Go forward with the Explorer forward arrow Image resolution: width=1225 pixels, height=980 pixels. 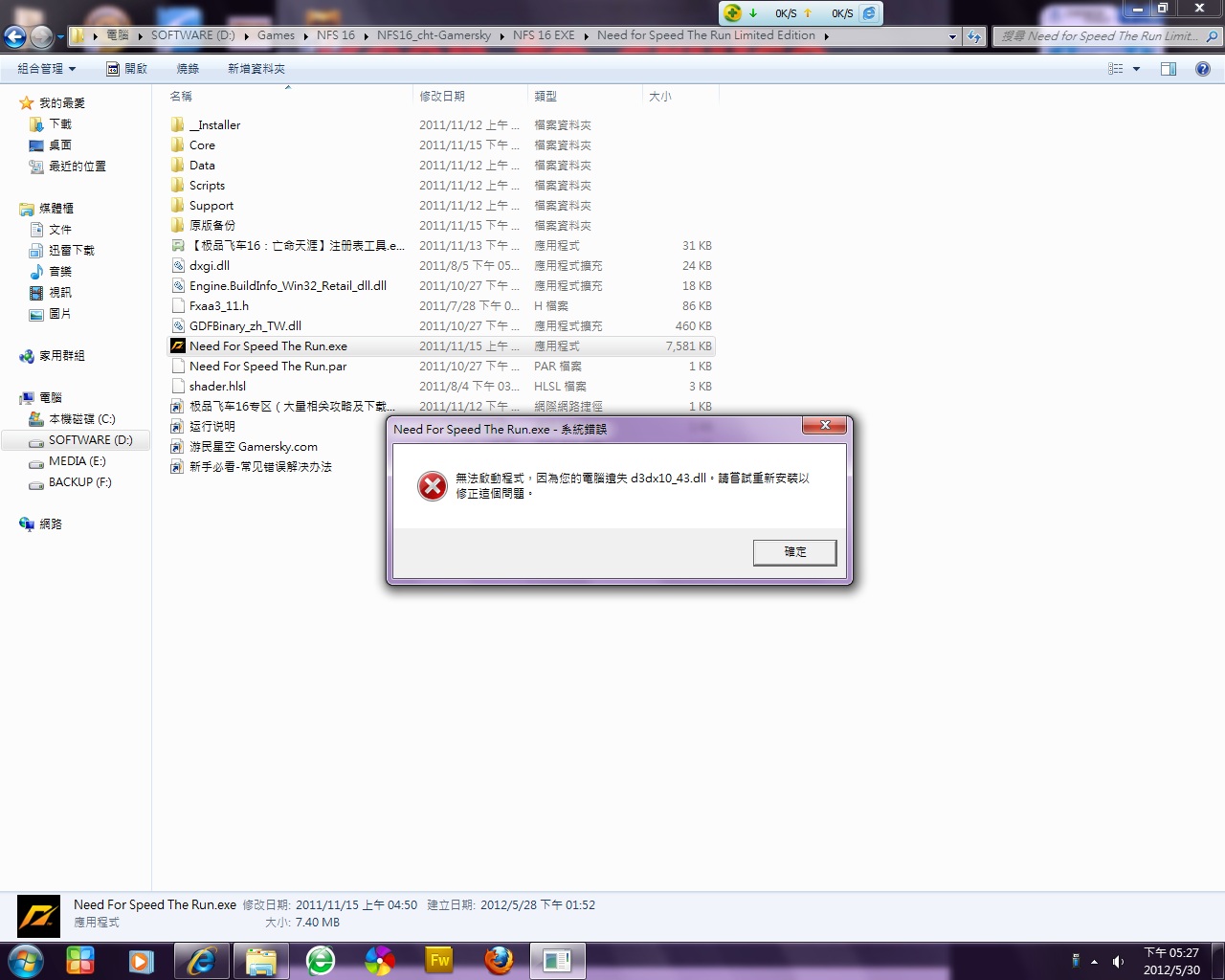41,36
